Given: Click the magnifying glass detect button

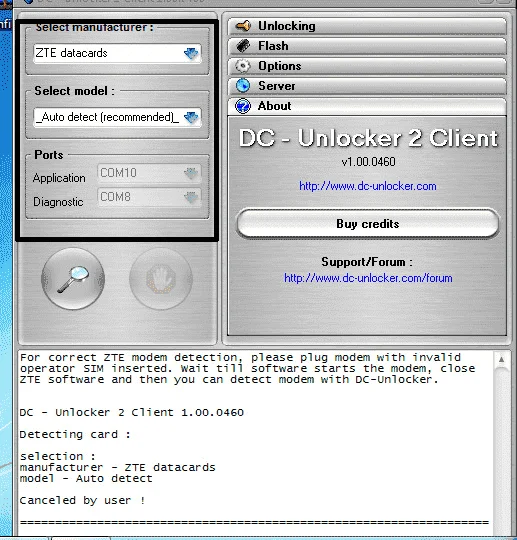Looking at the screenshot, I should pos(73,279).
